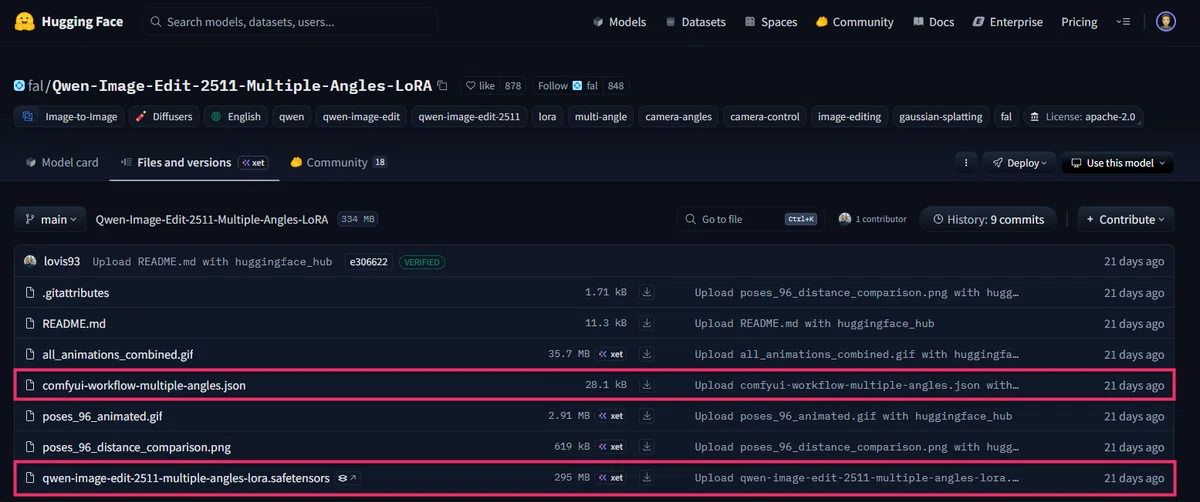The image size is (1200, 502).
Task: Switch to the Model card tab
Action: [x=62, y=162]
